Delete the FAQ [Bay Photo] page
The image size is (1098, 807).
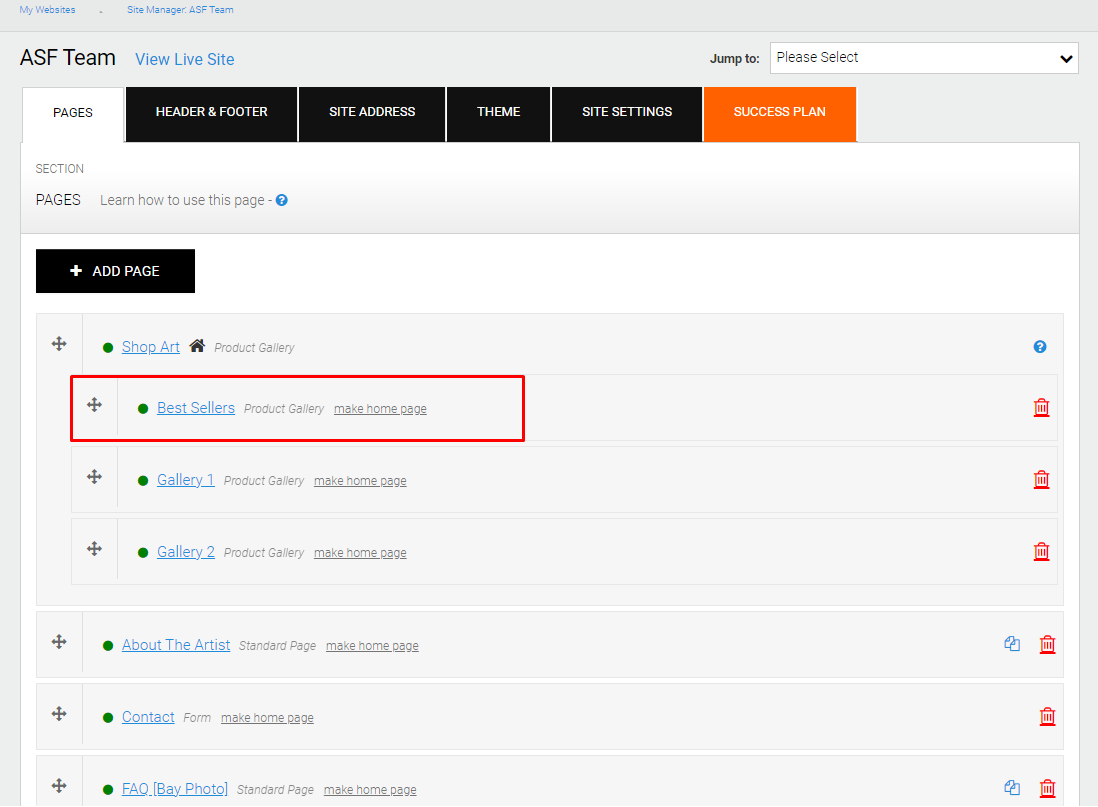pos(1048,788)
